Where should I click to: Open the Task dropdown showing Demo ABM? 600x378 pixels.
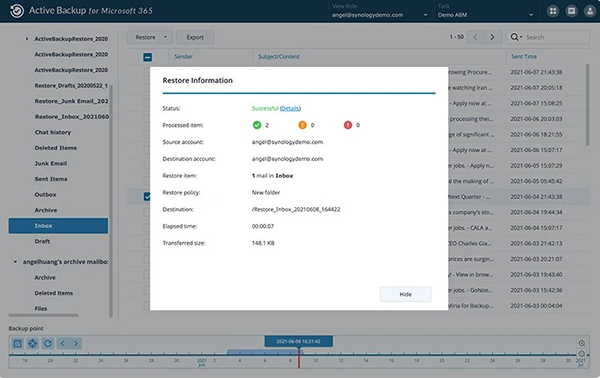tap(485, 11)
